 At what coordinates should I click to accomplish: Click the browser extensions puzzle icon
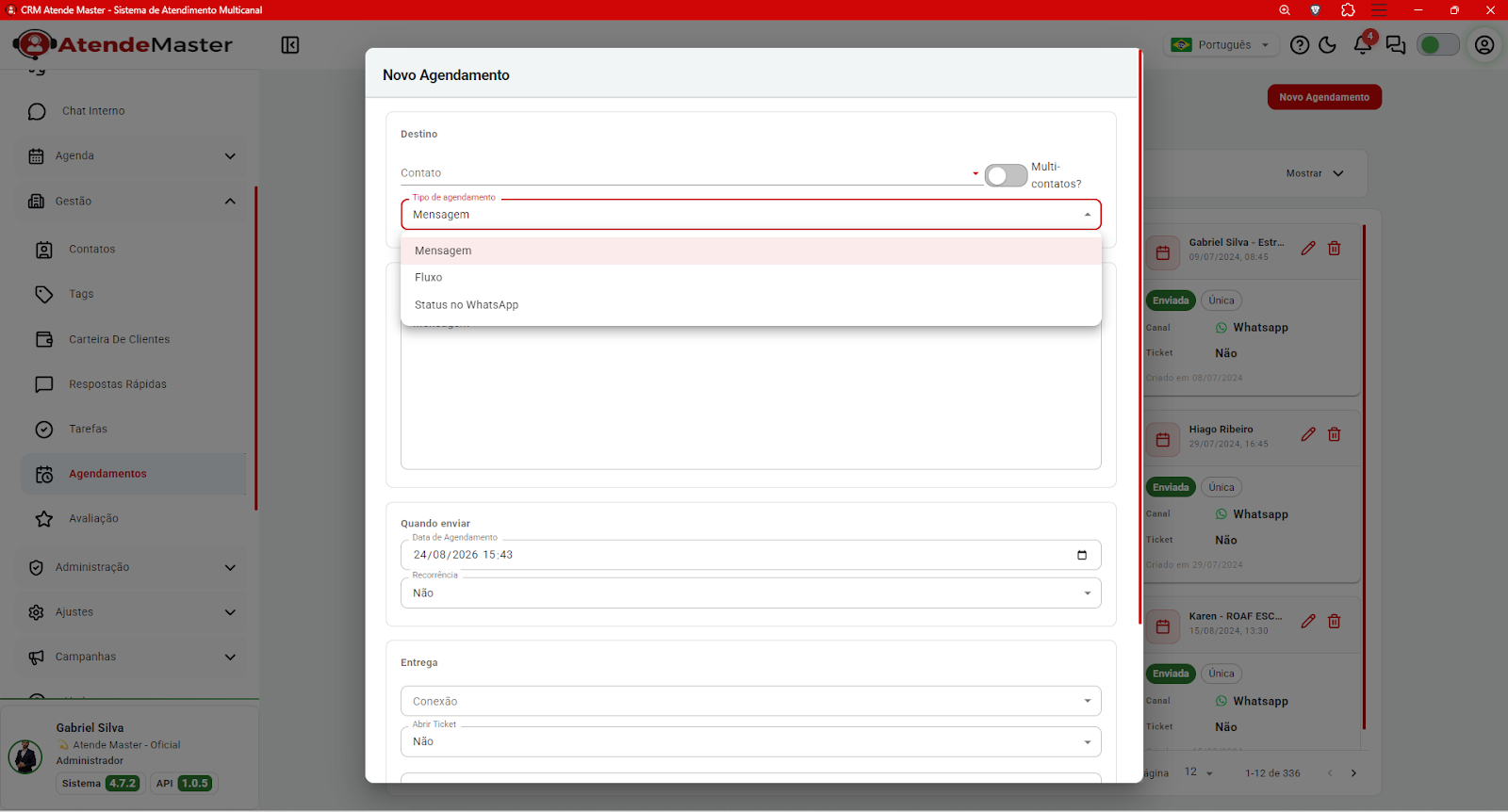pyautogui.click(x=1348, y=10)
